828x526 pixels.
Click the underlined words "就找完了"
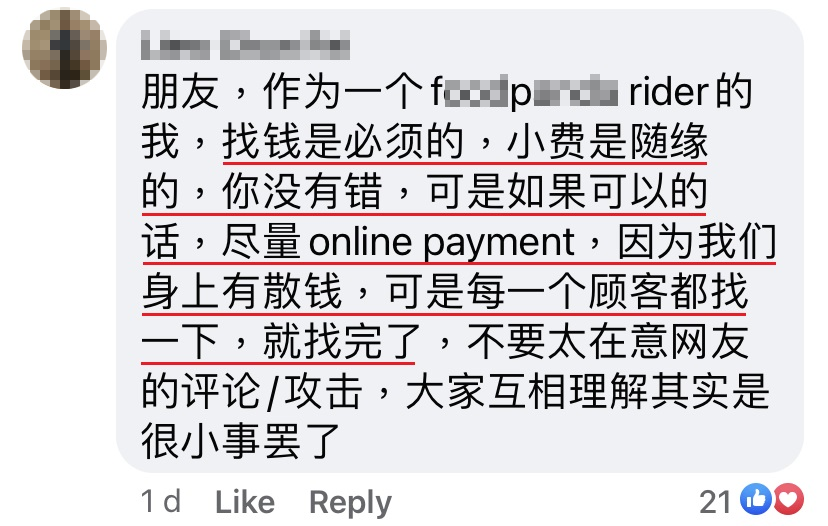[x=342, y=341]
